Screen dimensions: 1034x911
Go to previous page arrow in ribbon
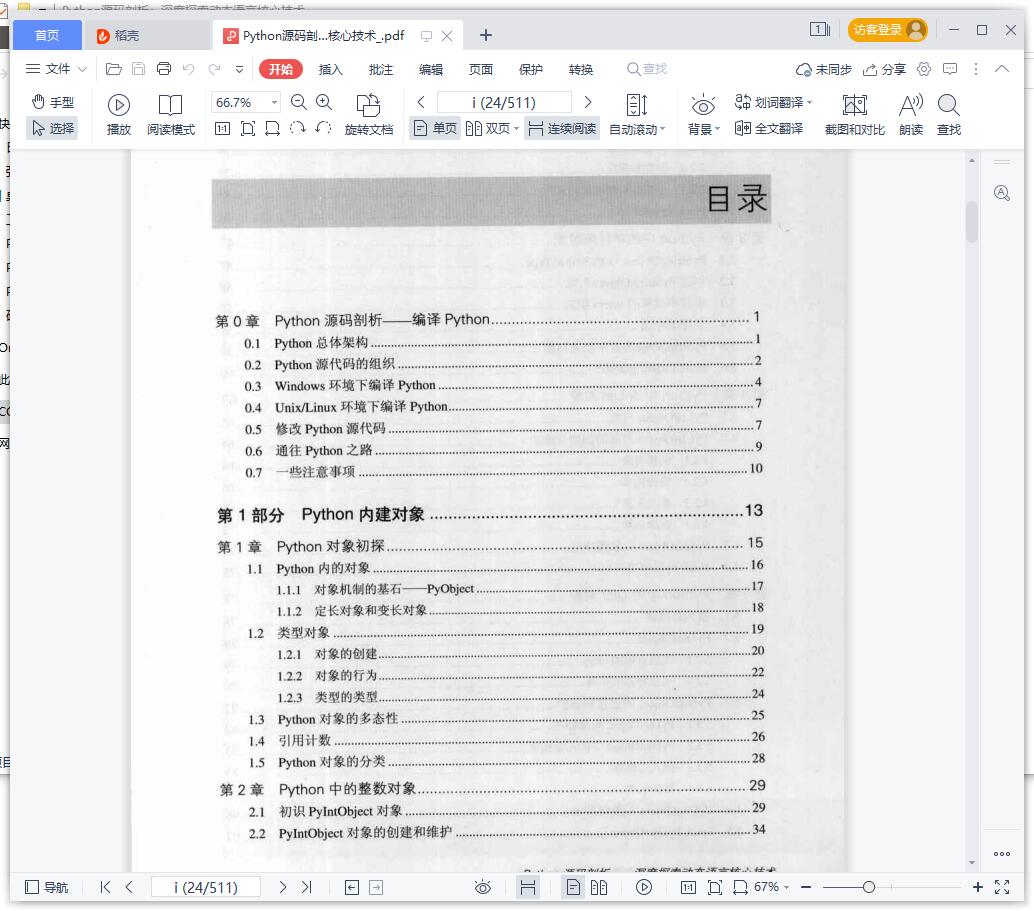click(x=421, y=102)
